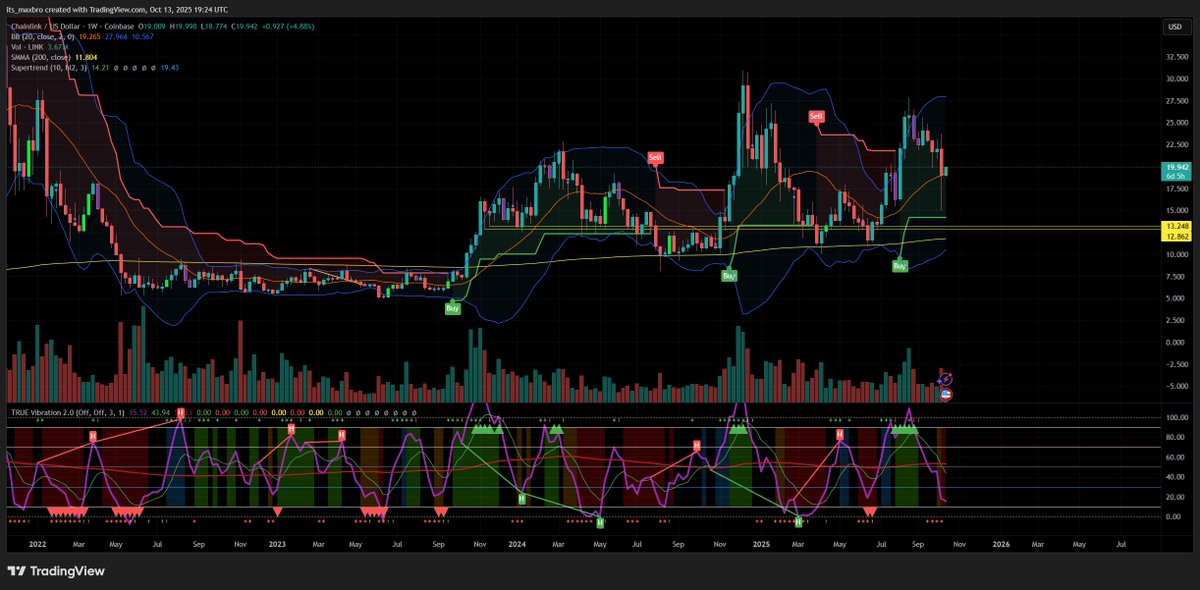
Task: Click the purple lightning event icon
Action: 946,379
